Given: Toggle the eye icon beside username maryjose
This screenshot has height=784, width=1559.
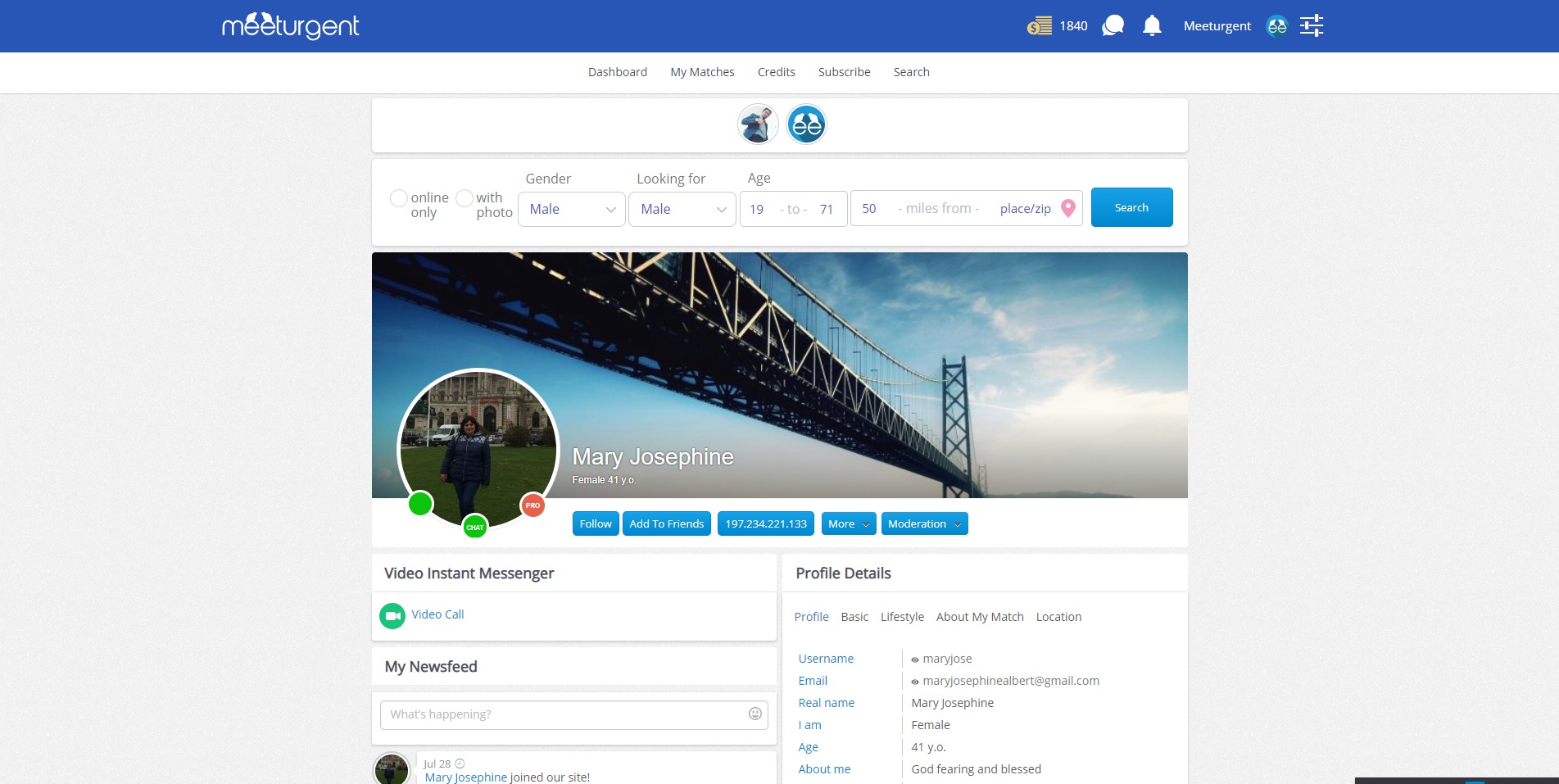Looking at the screenshot, I should (x=915, y=659).
